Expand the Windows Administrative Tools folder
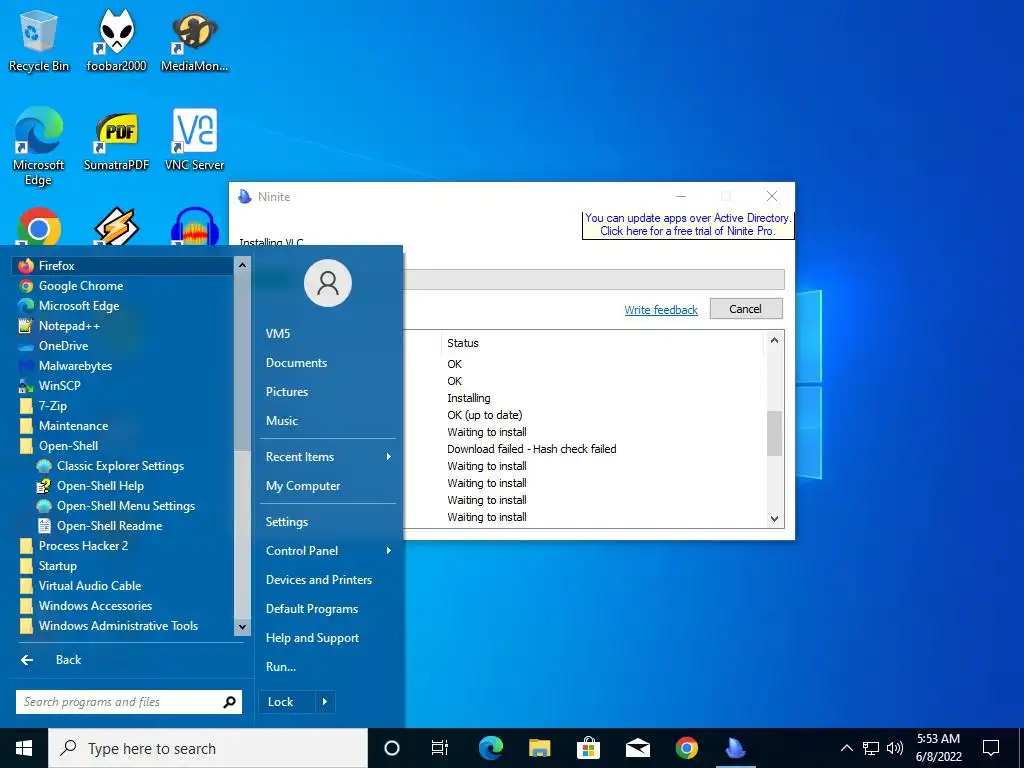This screenshot has height=768, width=1024. (122, 626)
